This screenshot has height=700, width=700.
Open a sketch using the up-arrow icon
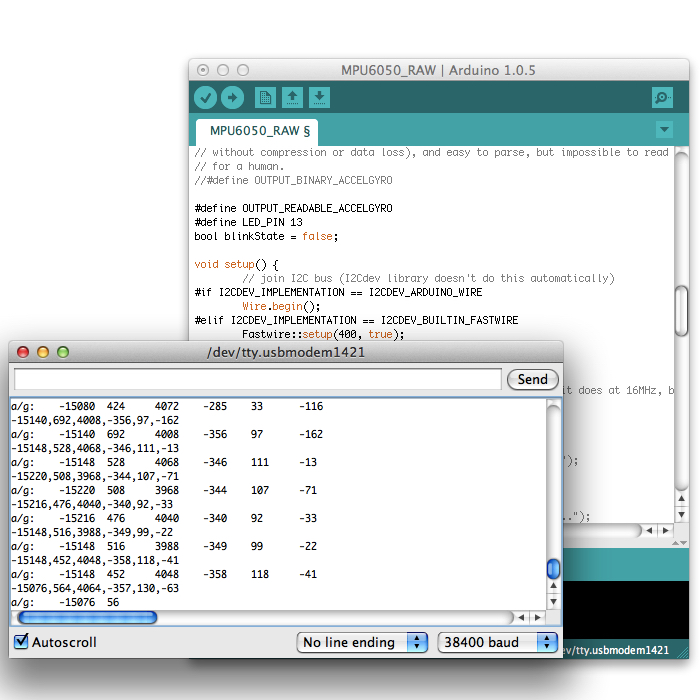pos(292,97)
